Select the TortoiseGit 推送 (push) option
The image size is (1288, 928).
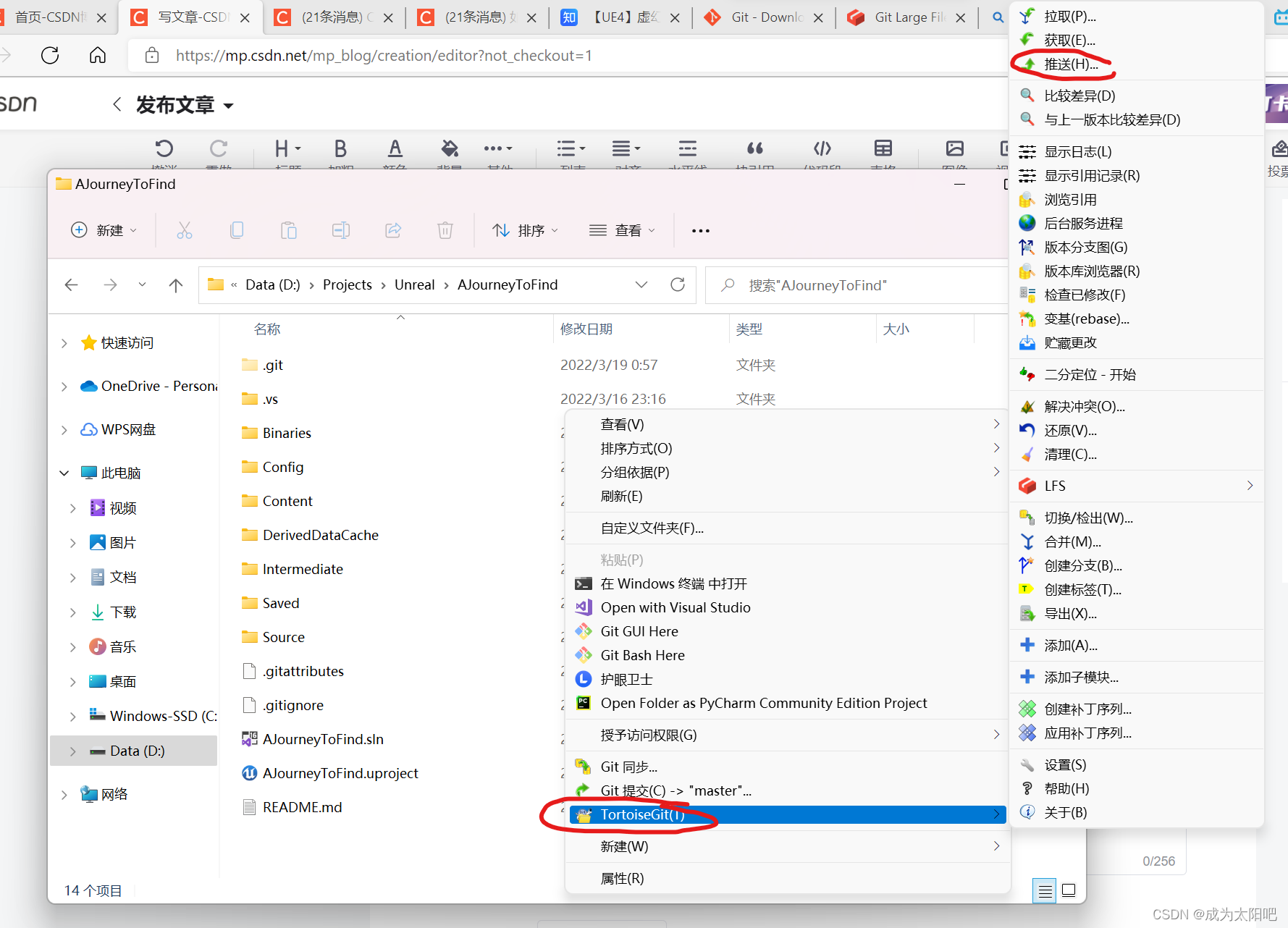[1069, 64]
